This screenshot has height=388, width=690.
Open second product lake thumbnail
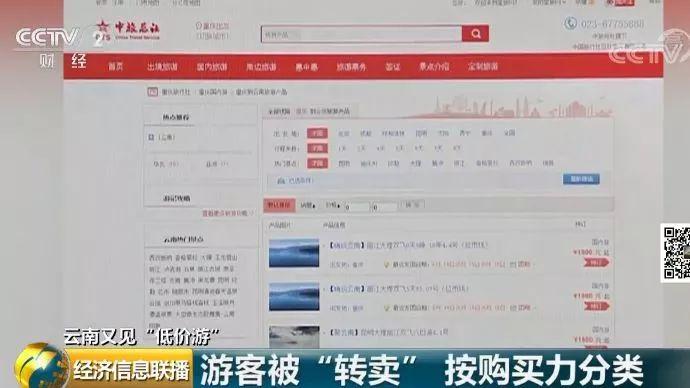(x=294, y=296)
